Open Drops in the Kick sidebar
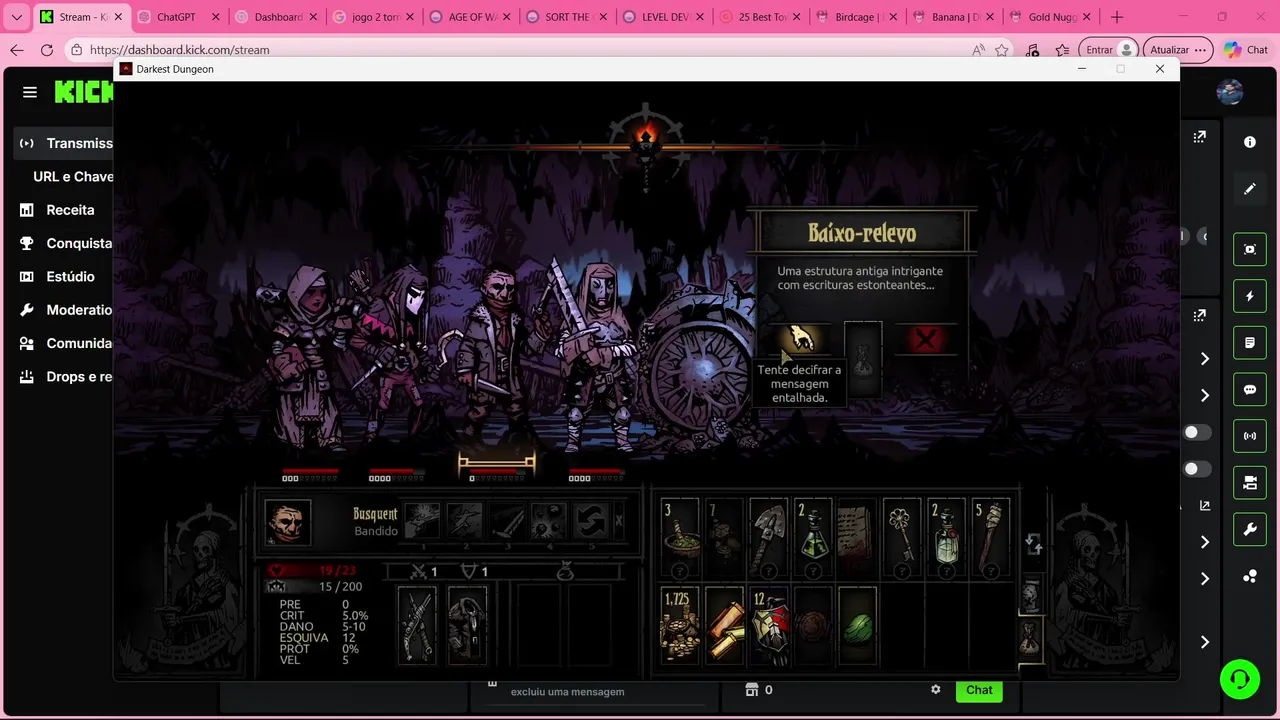 [66, 377]
